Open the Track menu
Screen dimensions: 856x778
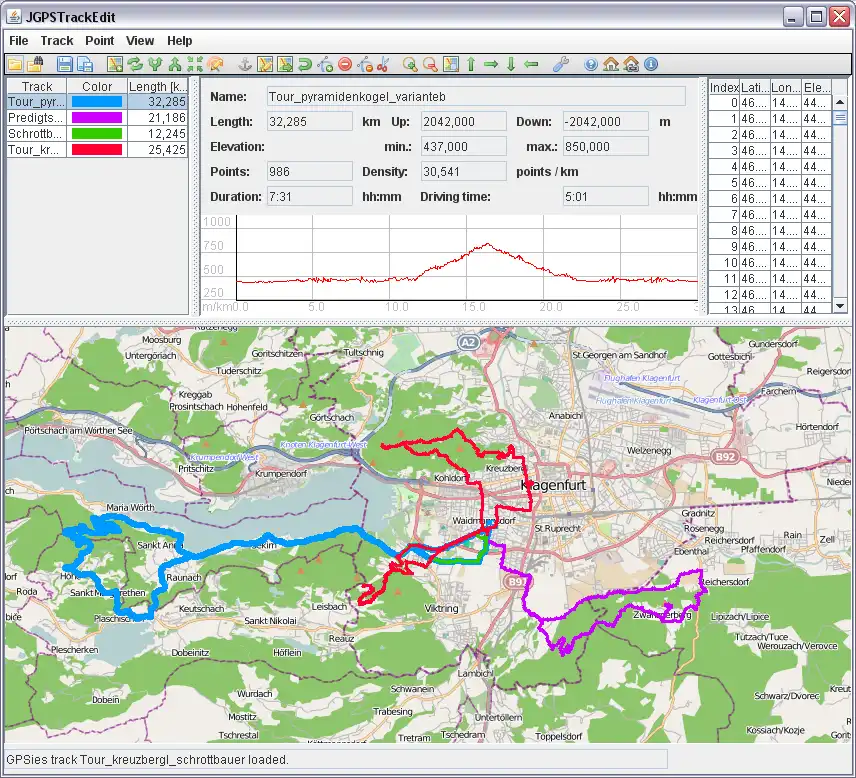(x=57, y=41)
